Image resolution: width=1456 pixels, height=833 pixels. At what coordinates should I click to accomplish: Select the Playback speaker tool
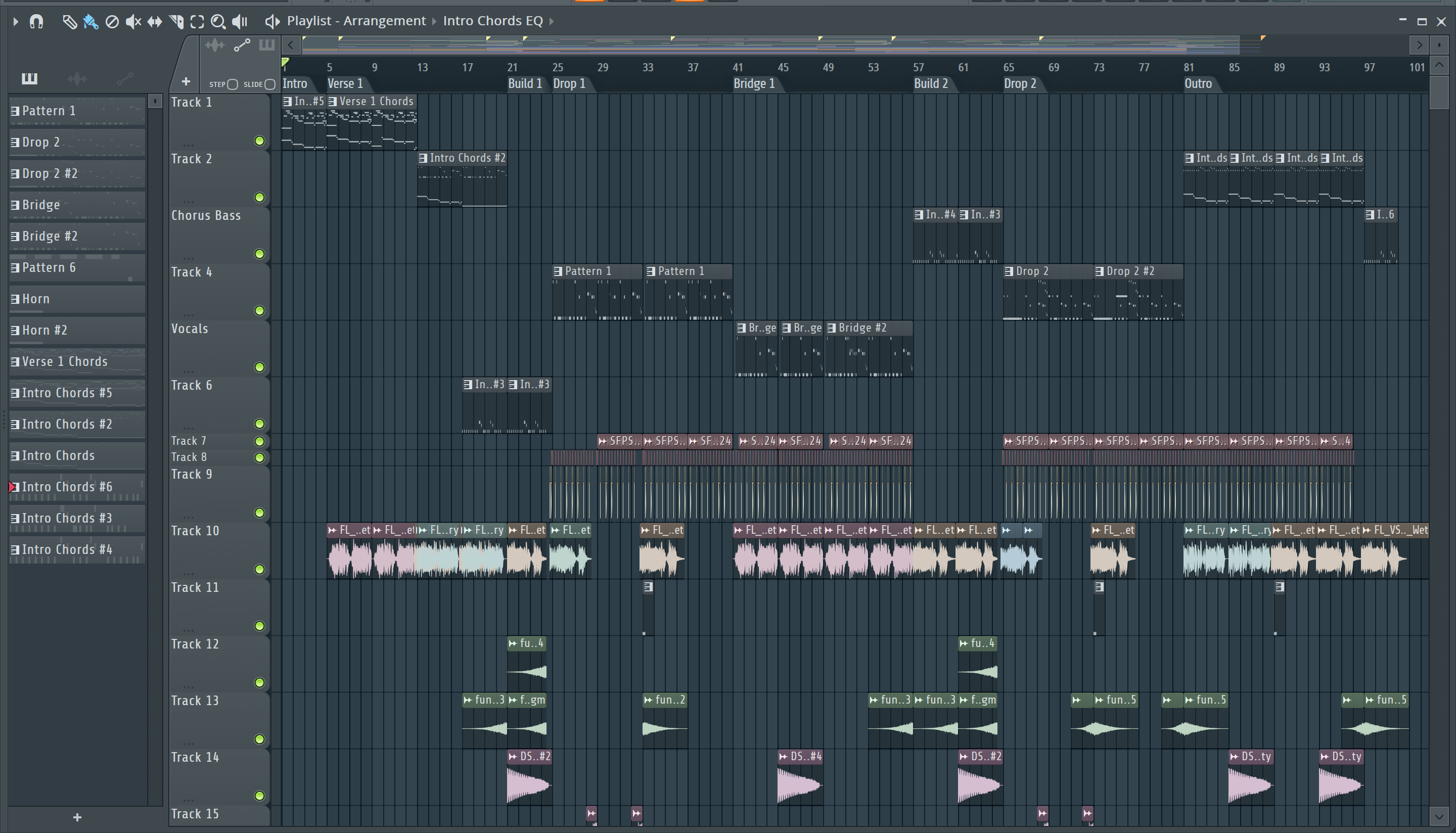[x=240, y=22]
